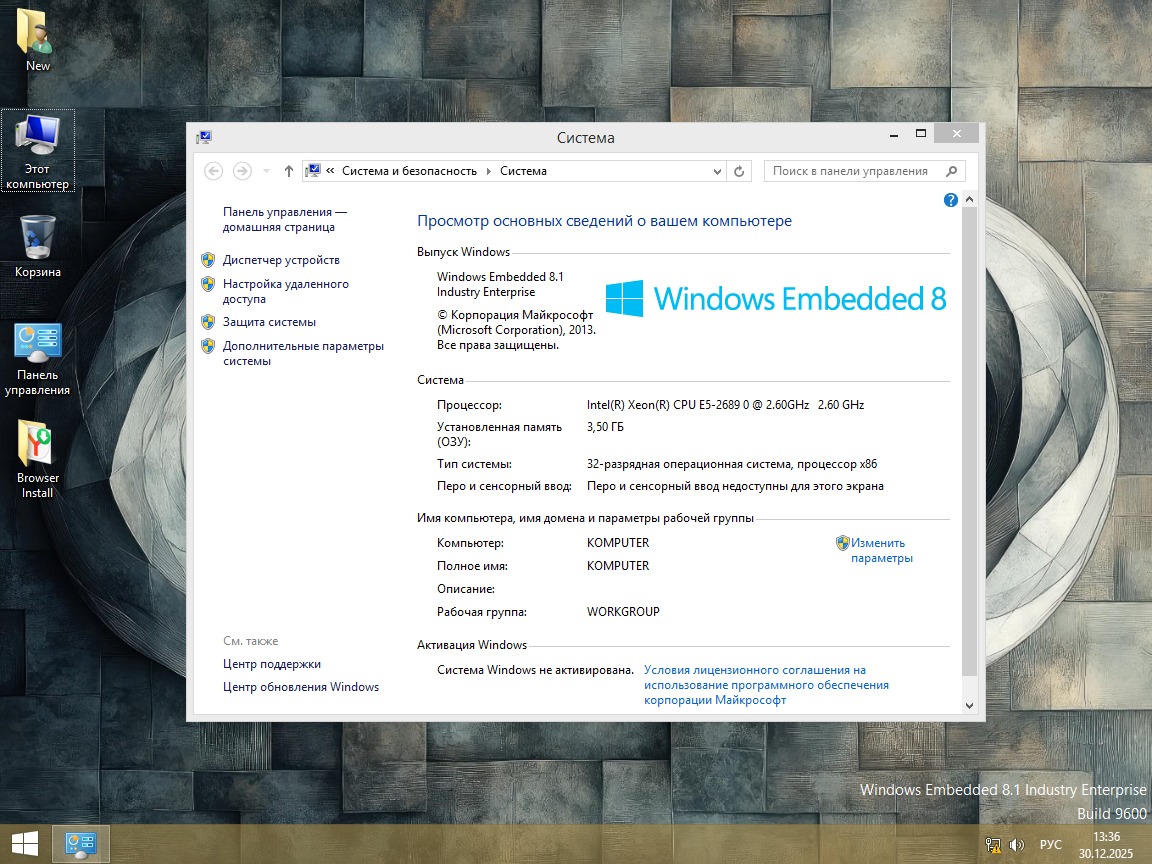Screen dimensions: 1152x864
Task: Open Защита системы in the sidebar
Action: coord(269,322)
